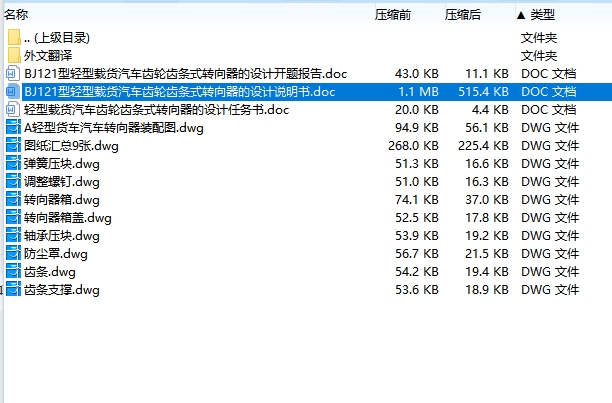Select the file 齿条.dwg
The height and width of the screenshot is (403, 612).
click(50, 272)
